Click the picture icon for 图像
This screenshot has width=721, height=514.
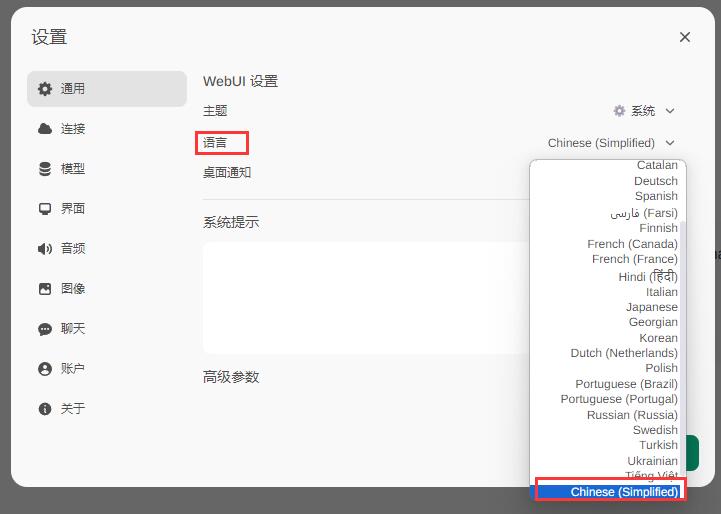coord(45,289)
